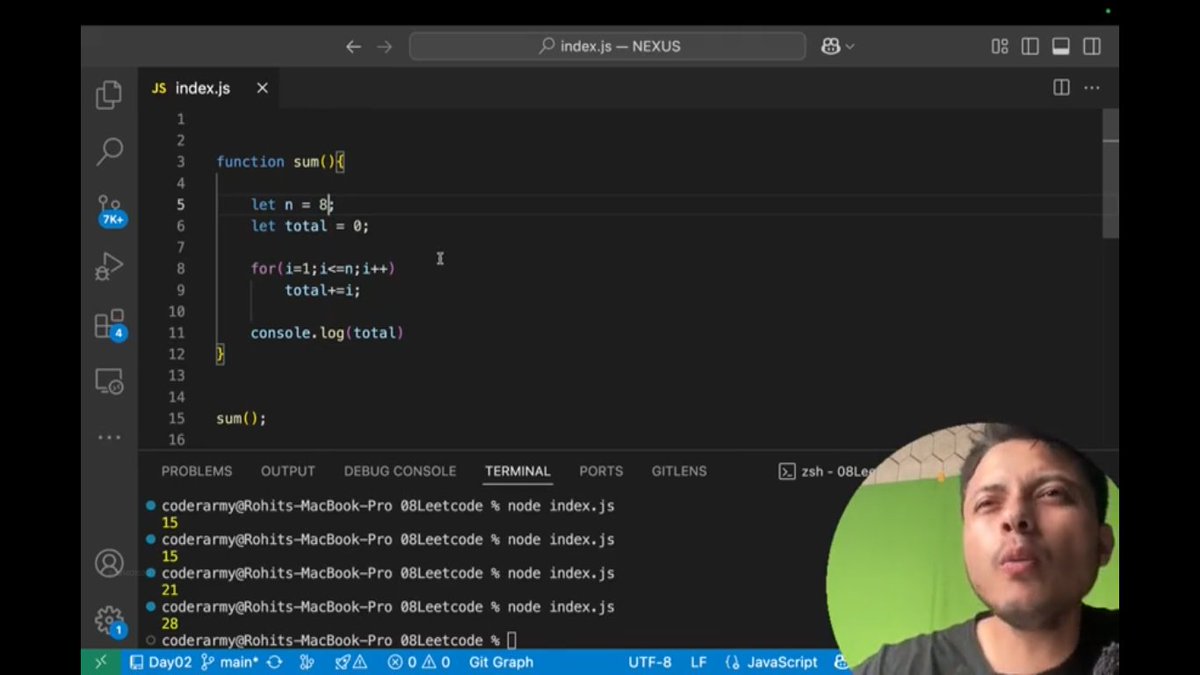1200x675 pixels.
Task: Open the Remote Explorer icon
Action: [x=110, y=381]
